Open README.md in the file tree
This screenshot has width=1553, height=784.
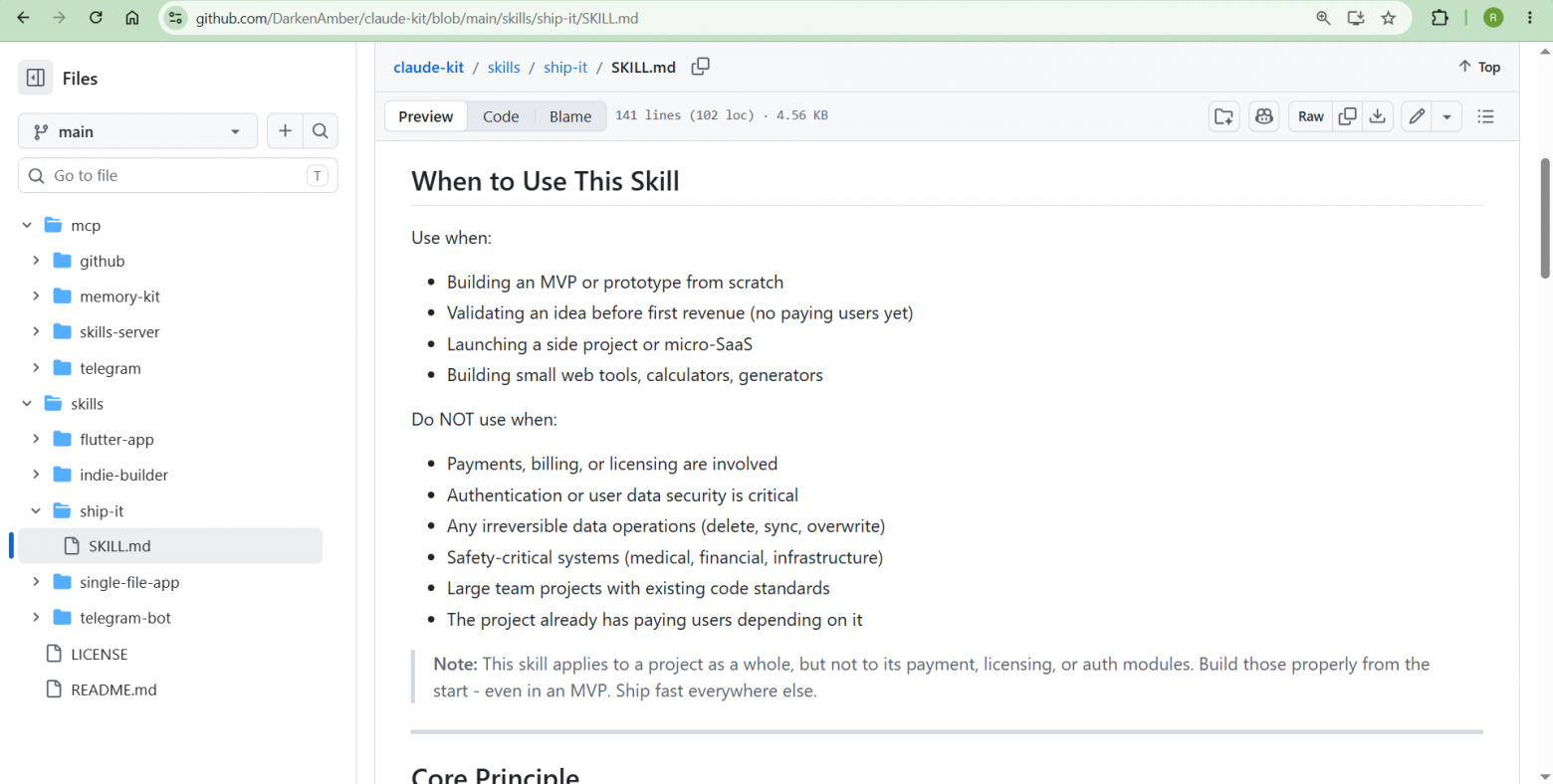click(x=113, y=689)
